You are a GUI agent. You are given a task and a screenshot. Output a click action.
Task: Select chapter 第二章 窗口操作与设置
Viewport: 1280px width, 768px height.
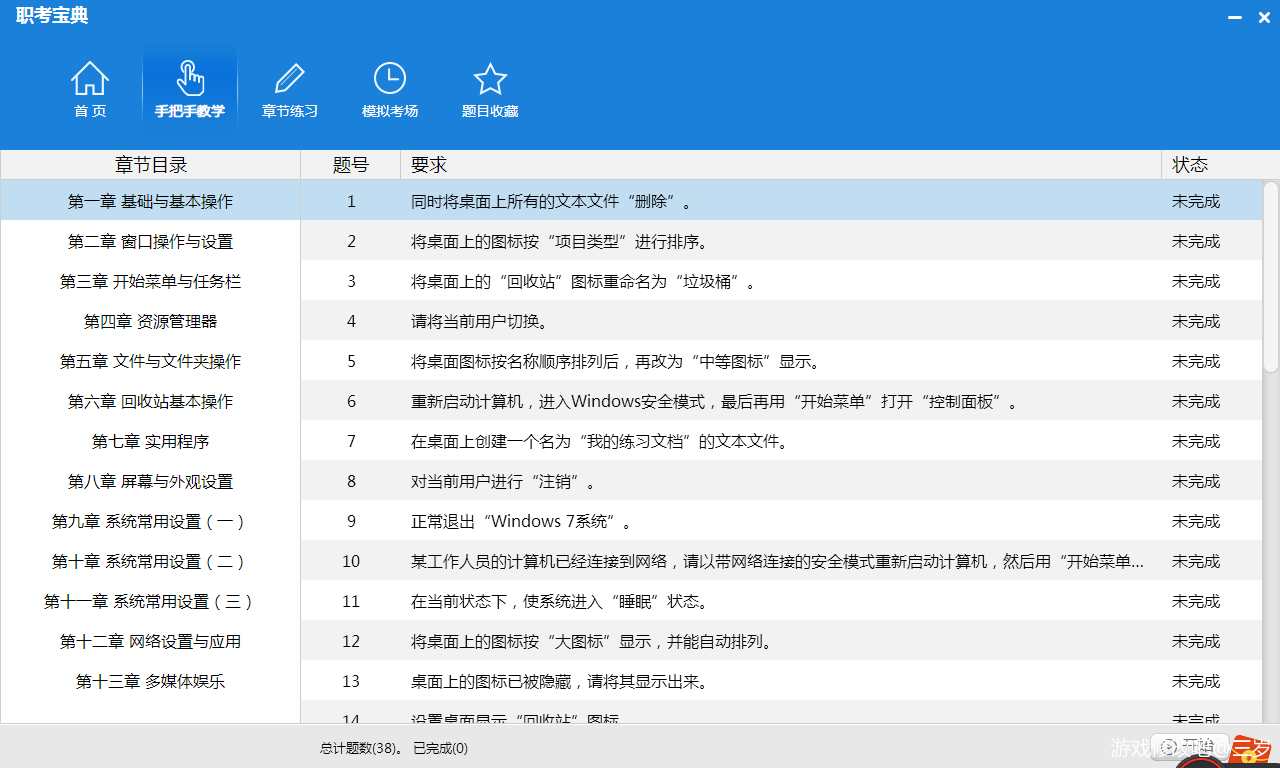point(150,241)
